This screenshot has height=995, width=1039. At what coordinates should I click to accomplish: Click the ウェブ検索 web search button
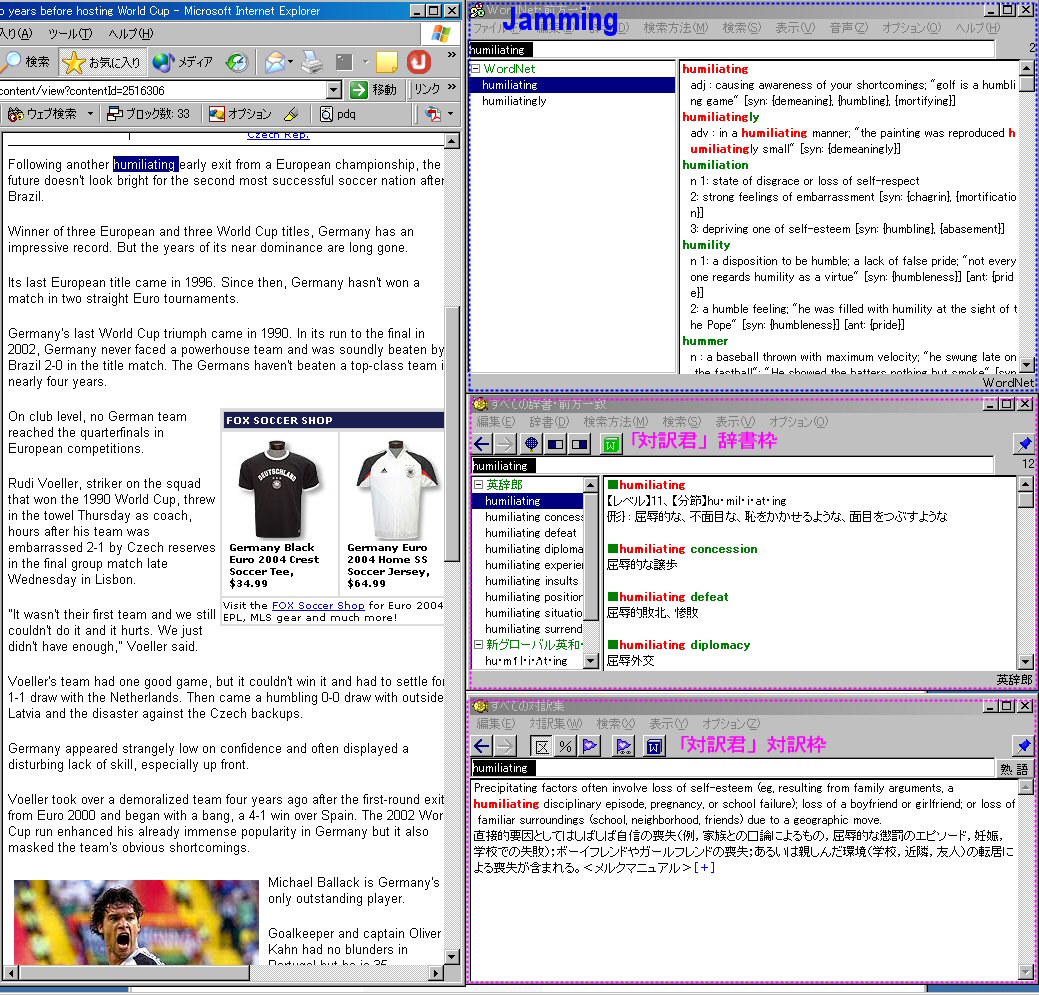pyautogui.click(x=44, y=114)
